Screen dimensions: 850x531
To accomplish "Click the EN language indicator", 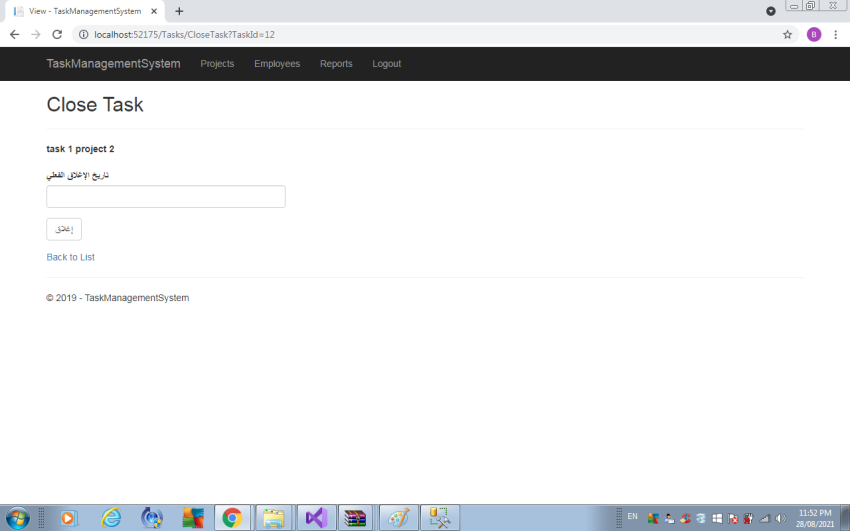I will click(632, 516).
